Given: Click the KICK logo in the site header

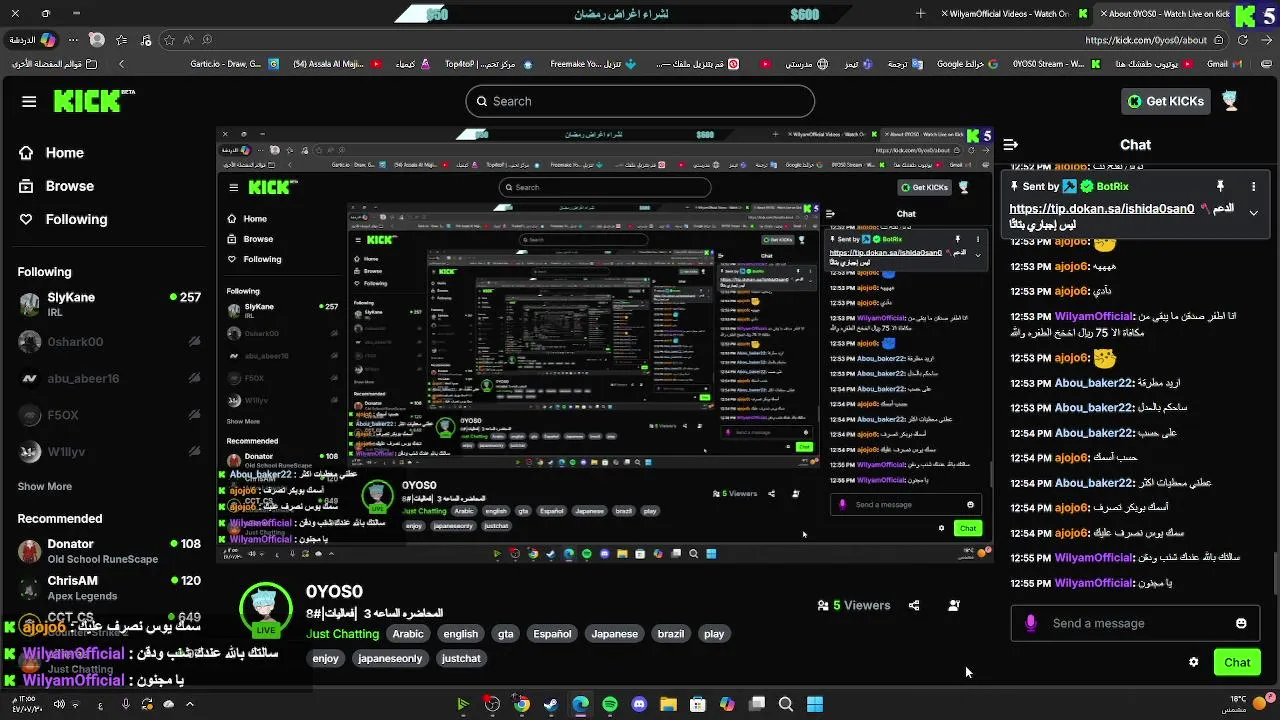Looking at the screenshot, I should coord(94,101).
